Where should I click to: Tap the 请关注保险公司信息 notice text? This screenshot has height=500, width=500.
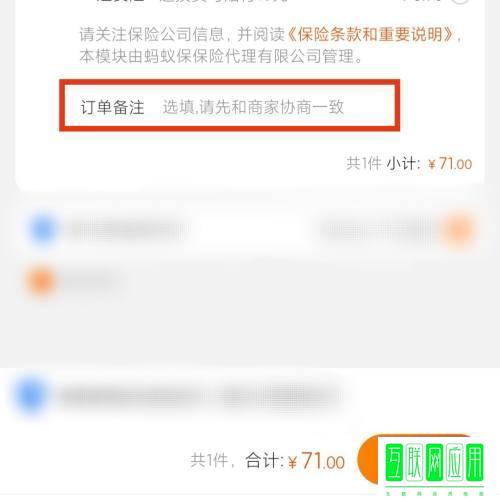point(151,35)
